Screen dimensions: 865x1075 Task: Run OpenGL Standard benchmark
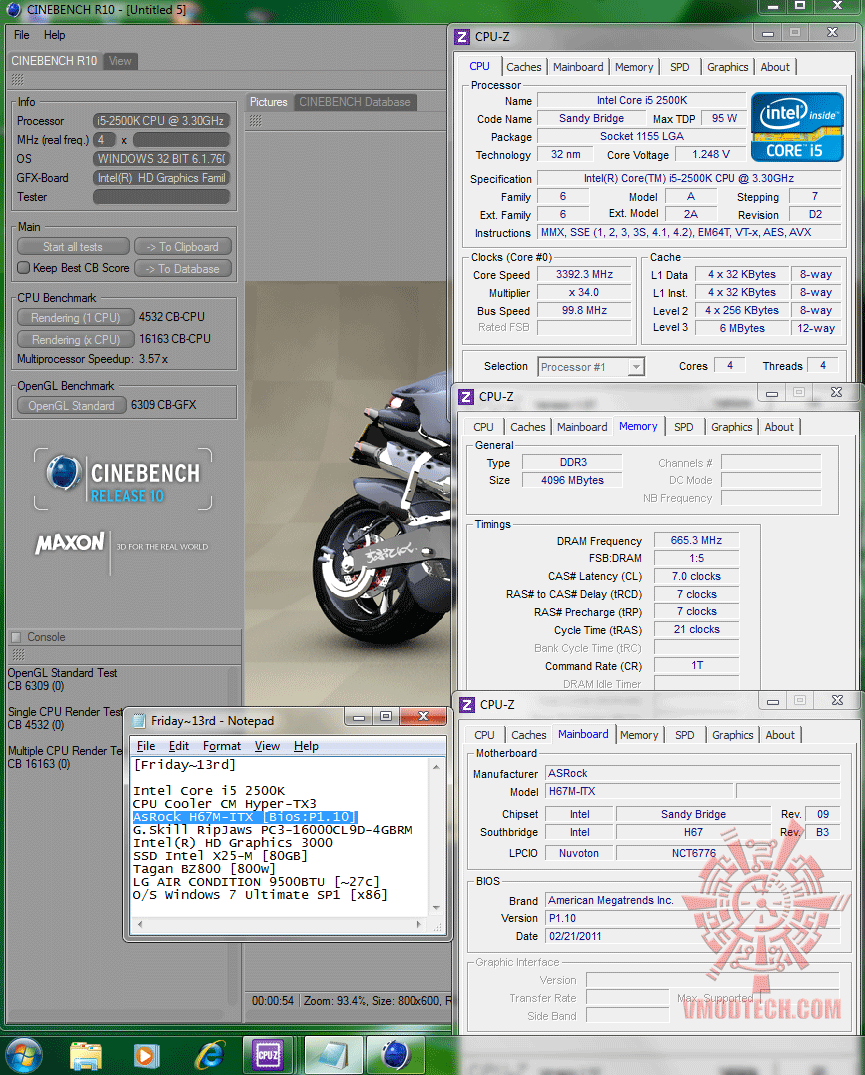click(x=71, y=405)
